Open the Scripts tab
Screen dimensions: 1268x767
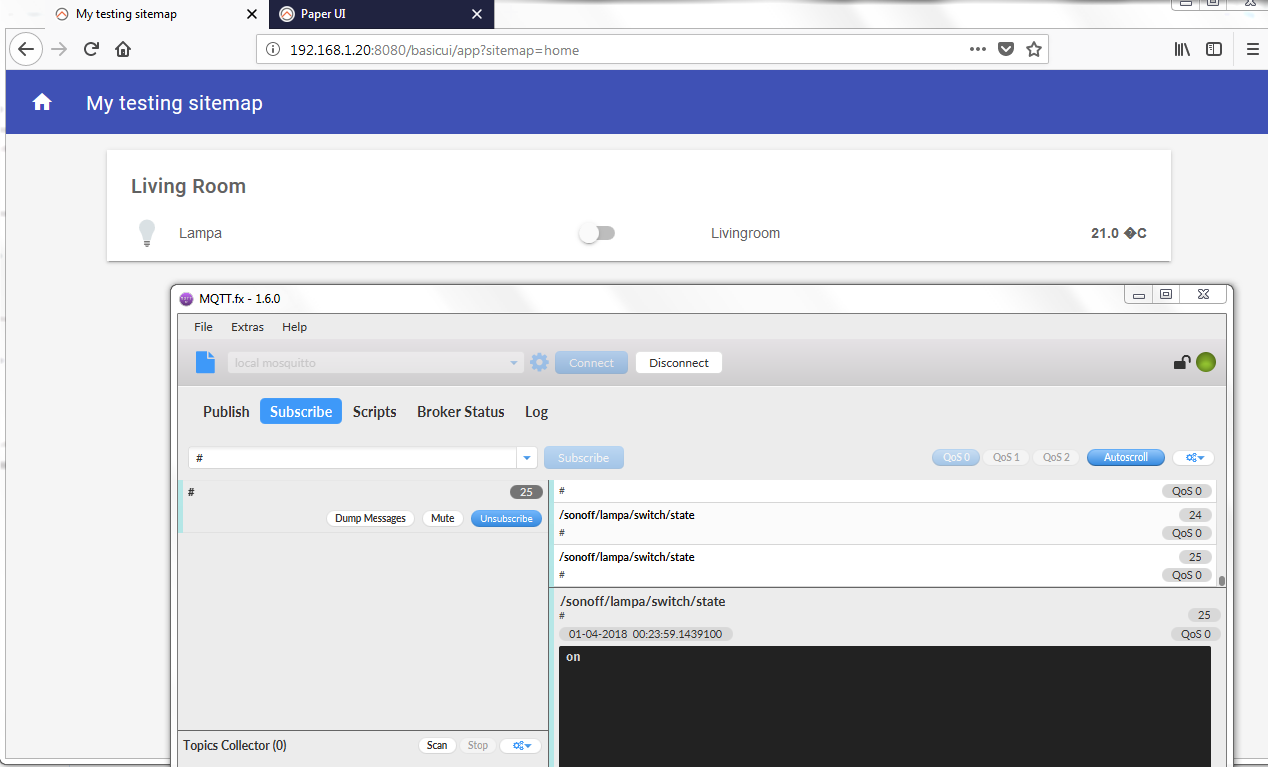pyautogui.click(x=375, y=412)
